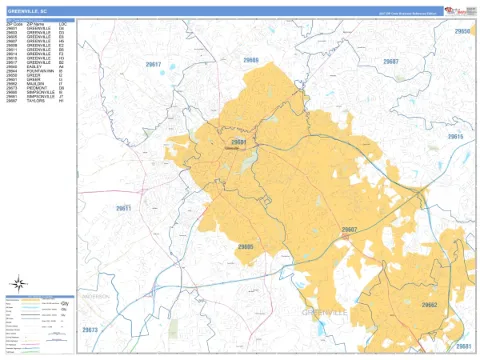This screenshot has width=480, height=360.
Task: Click the 29673 ZIP label on the map
Action: (x=90, y=330)
